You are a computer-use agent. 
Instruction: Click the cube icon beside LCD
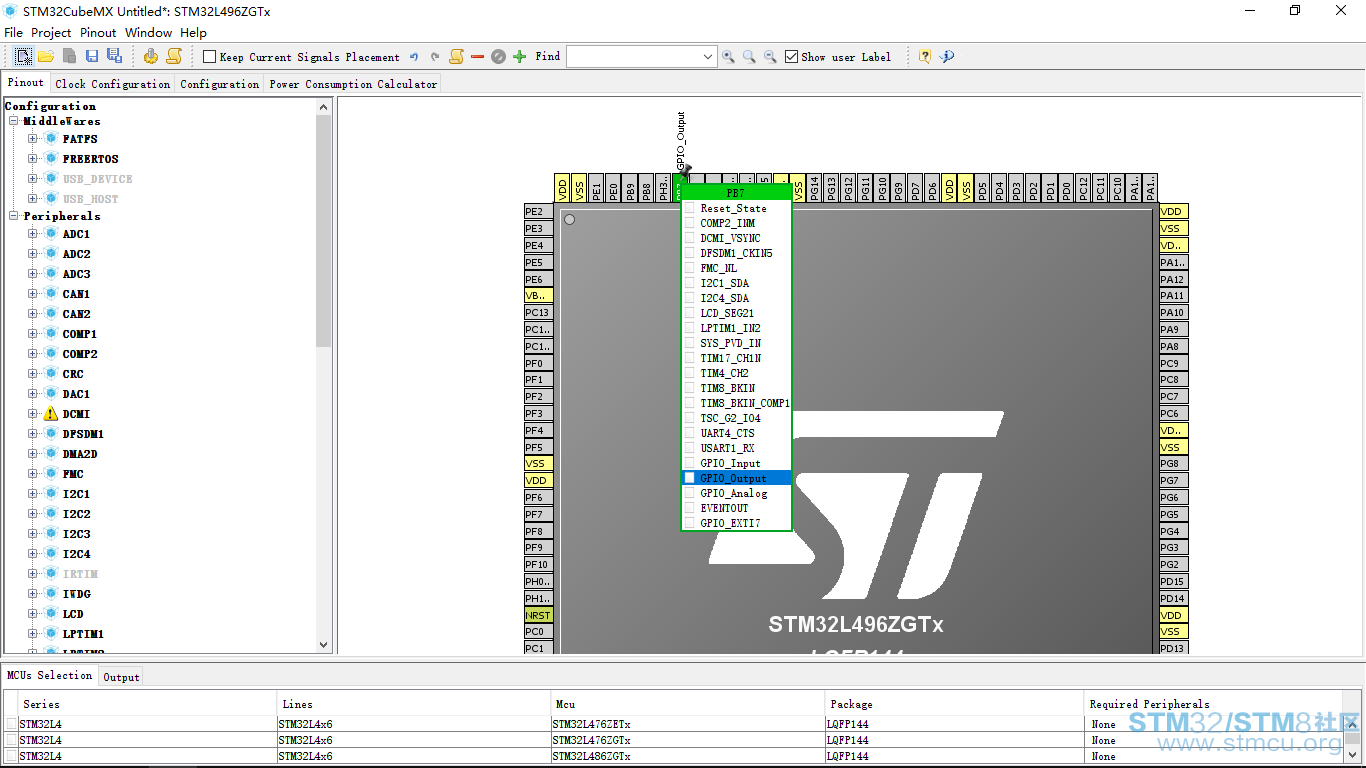click(x=51, y=614)
